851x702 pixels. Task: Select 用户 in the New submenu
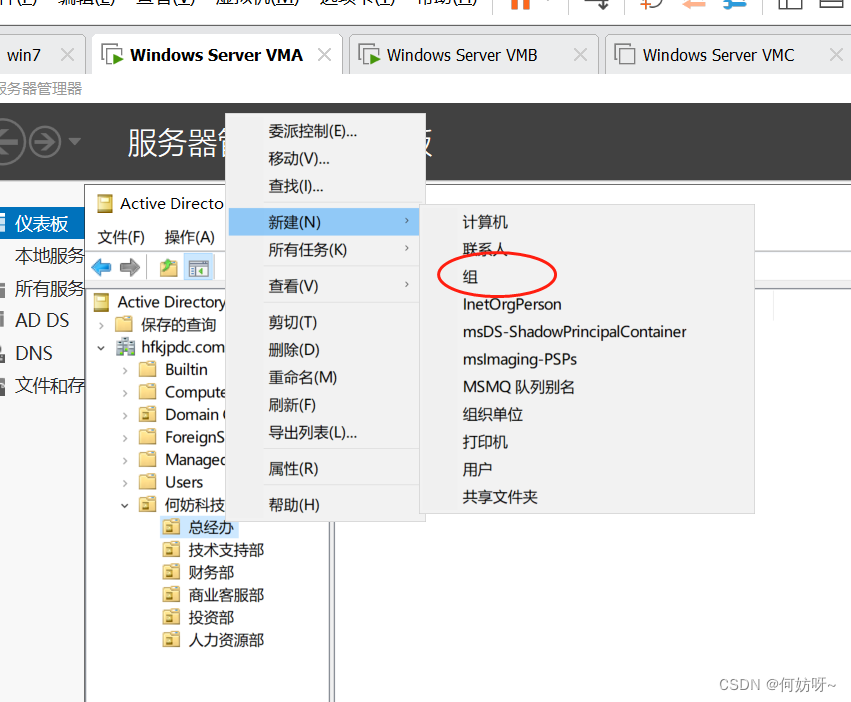477,469
